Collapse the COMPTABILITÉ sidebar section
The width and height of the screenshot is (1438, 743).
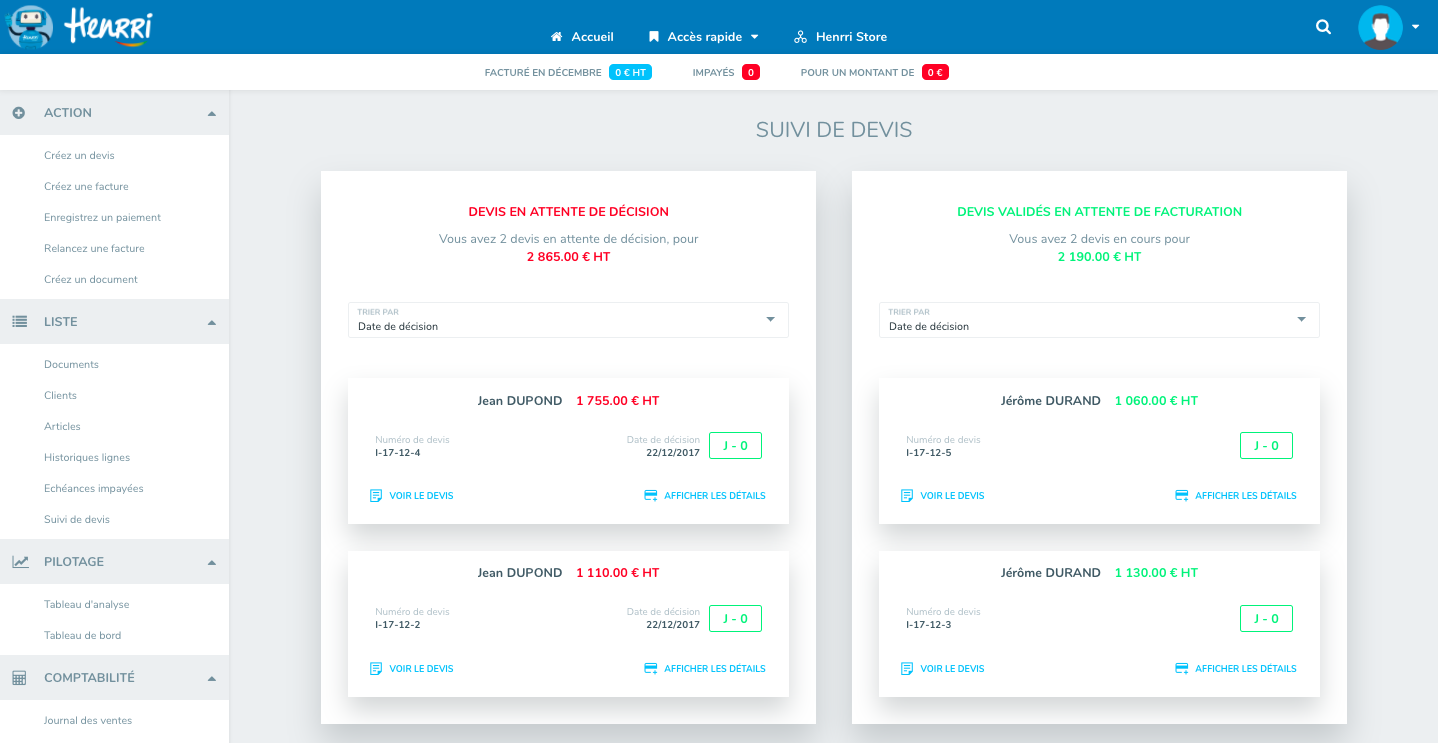tap(212, 679)
